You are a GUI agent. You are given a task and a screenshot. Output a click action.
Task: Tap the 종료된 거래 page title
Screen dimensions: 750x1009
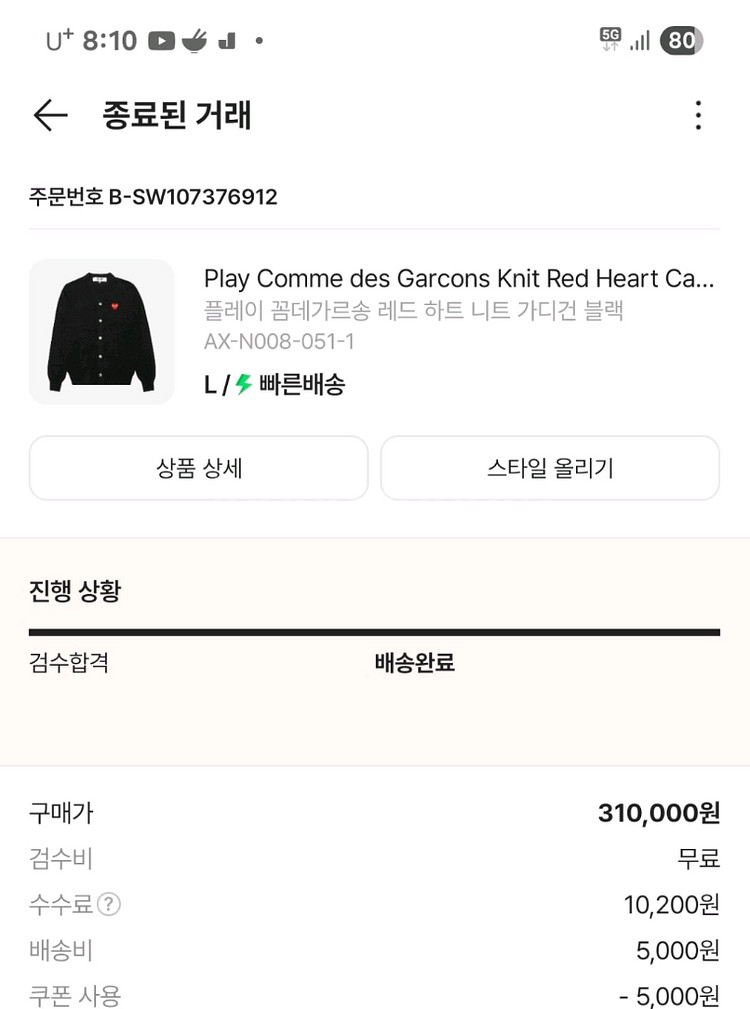177,116
